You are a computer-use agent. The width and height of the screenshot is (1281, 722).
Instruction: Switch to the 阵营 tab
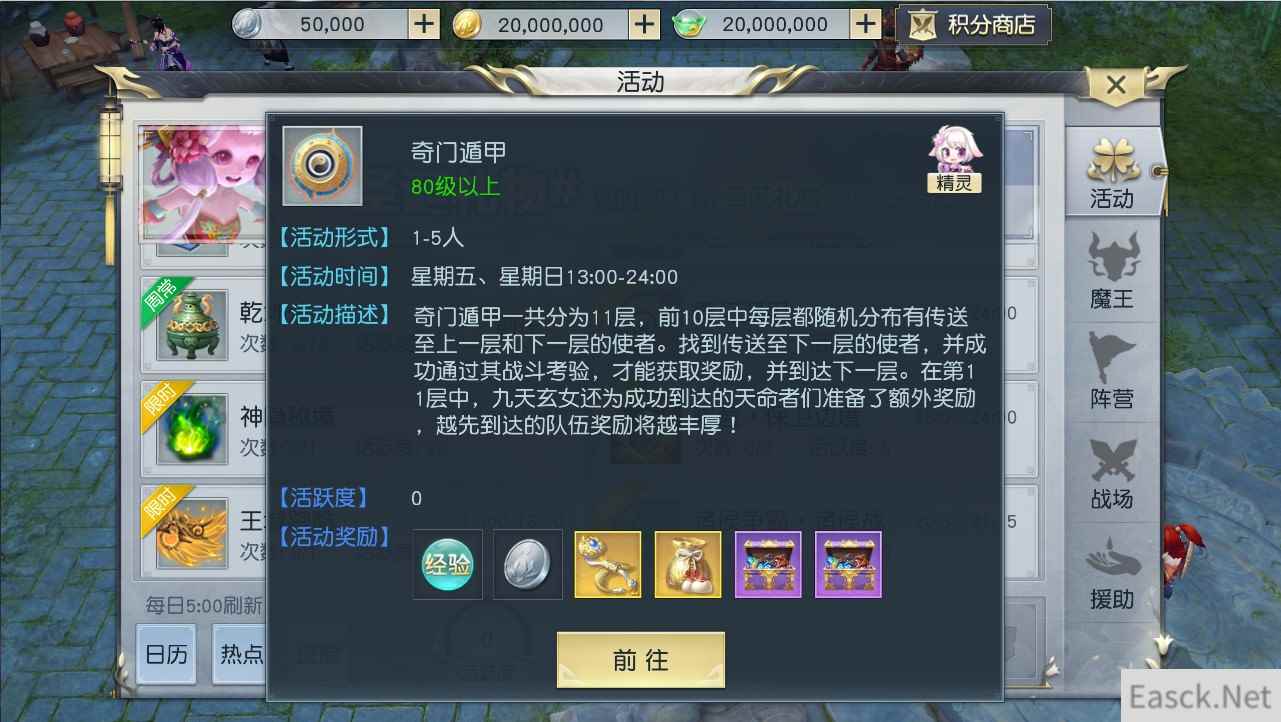(x=1112, y=372)
